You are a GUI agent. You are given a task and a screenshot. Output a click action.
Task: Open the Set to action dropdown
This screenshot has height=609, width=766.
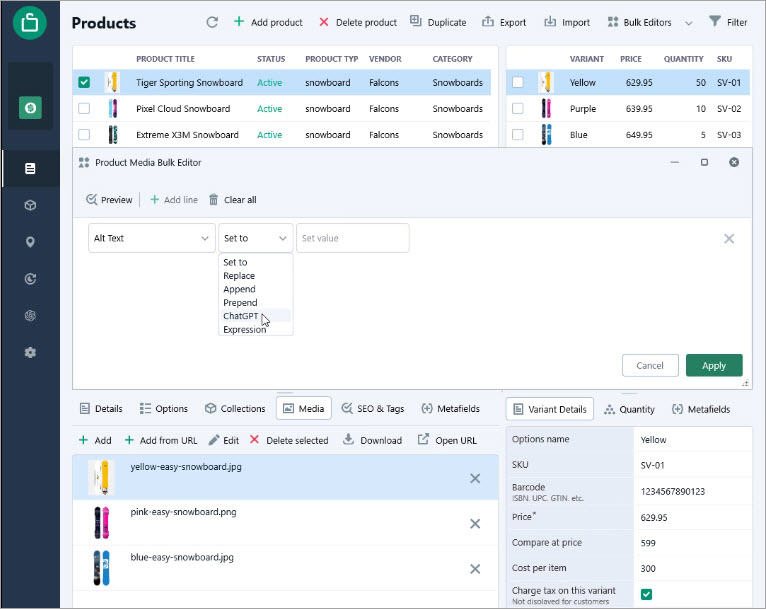point(255,238)
